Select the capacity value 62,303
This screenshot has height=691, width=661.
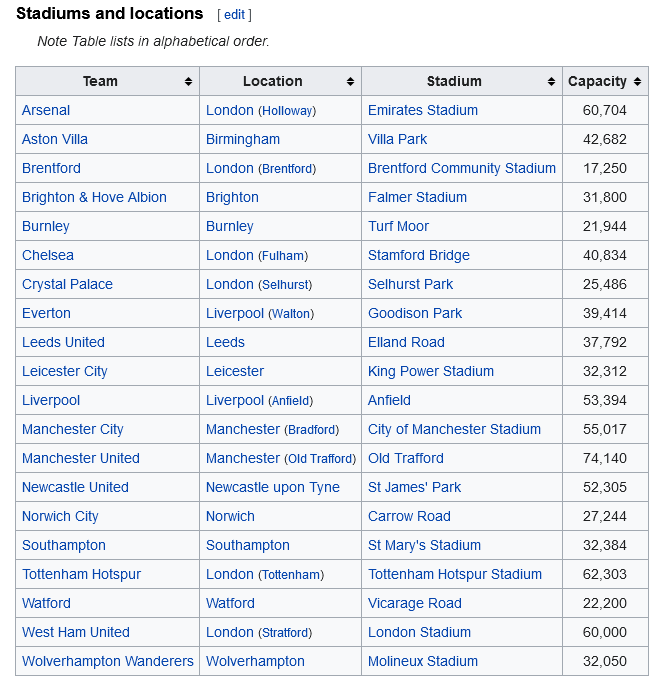tap(605, 574)
